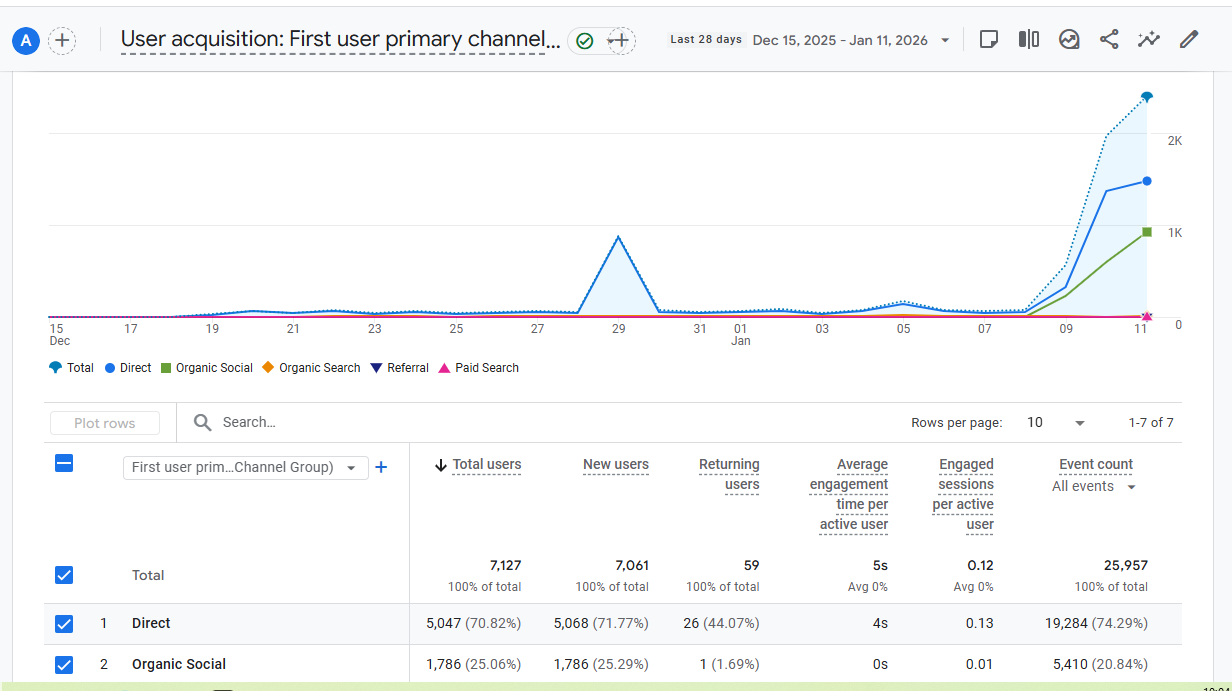
Task: Sort the table by New users column
Action: (616, 464)
